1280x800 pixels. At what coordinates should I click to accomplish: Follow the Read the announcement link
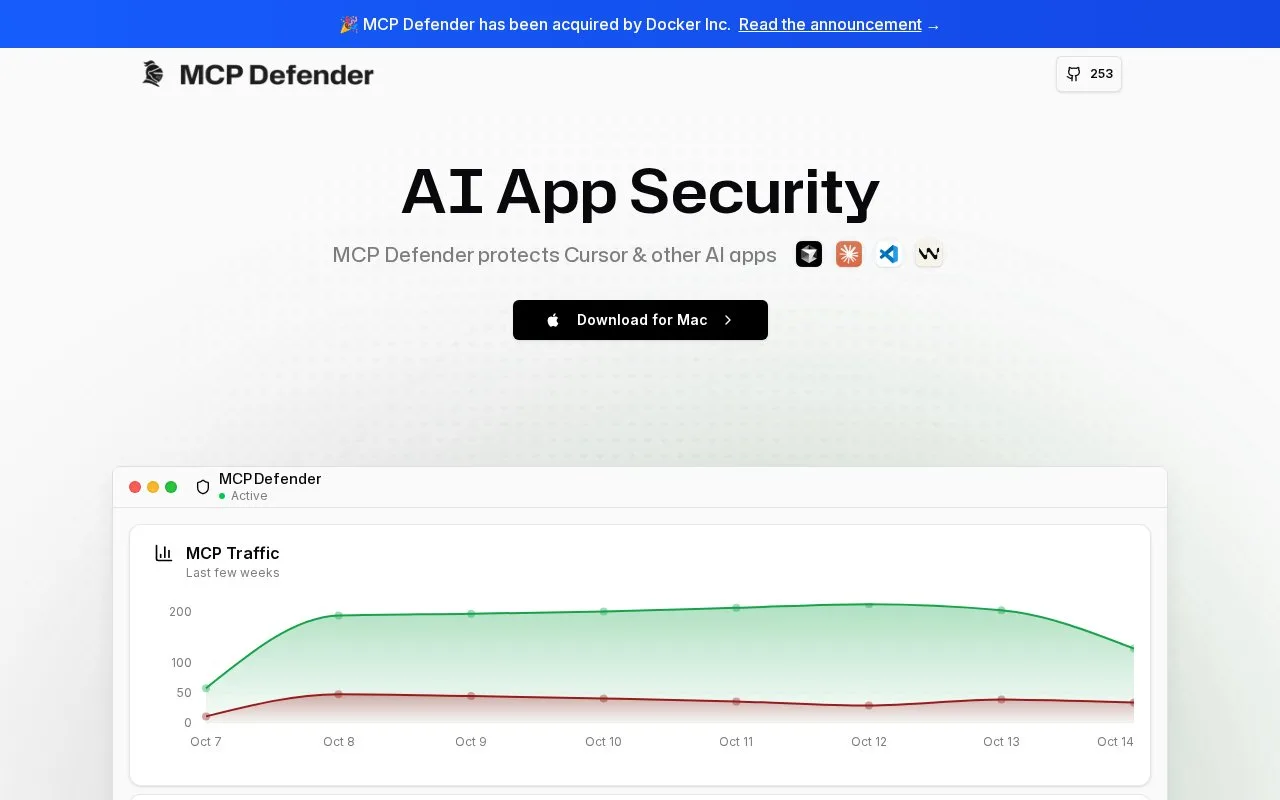point(830,24)
